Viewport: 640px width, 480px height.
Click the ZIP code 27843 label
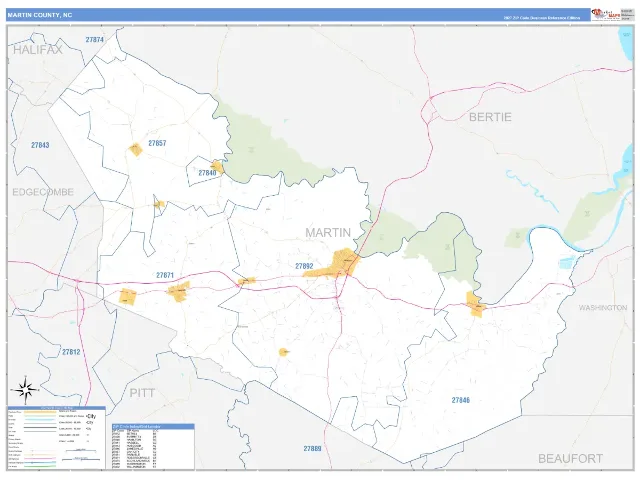[40, 145]
